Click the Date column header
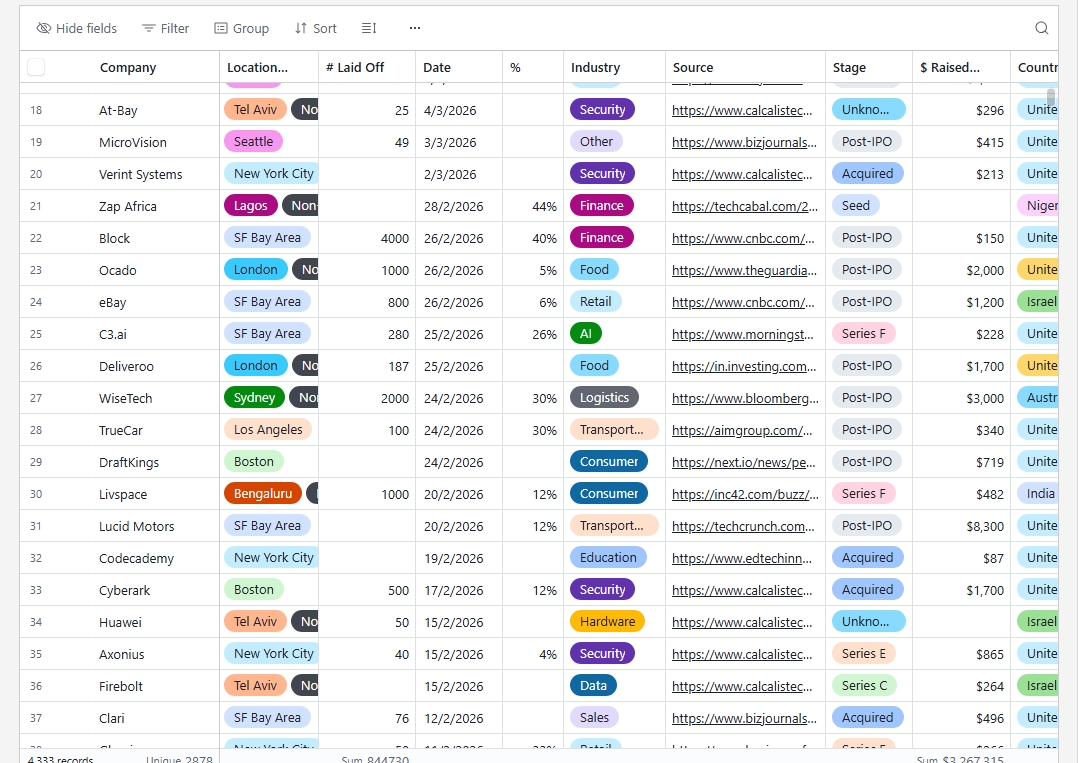1083x763 pixels. (x=459, y=68)
